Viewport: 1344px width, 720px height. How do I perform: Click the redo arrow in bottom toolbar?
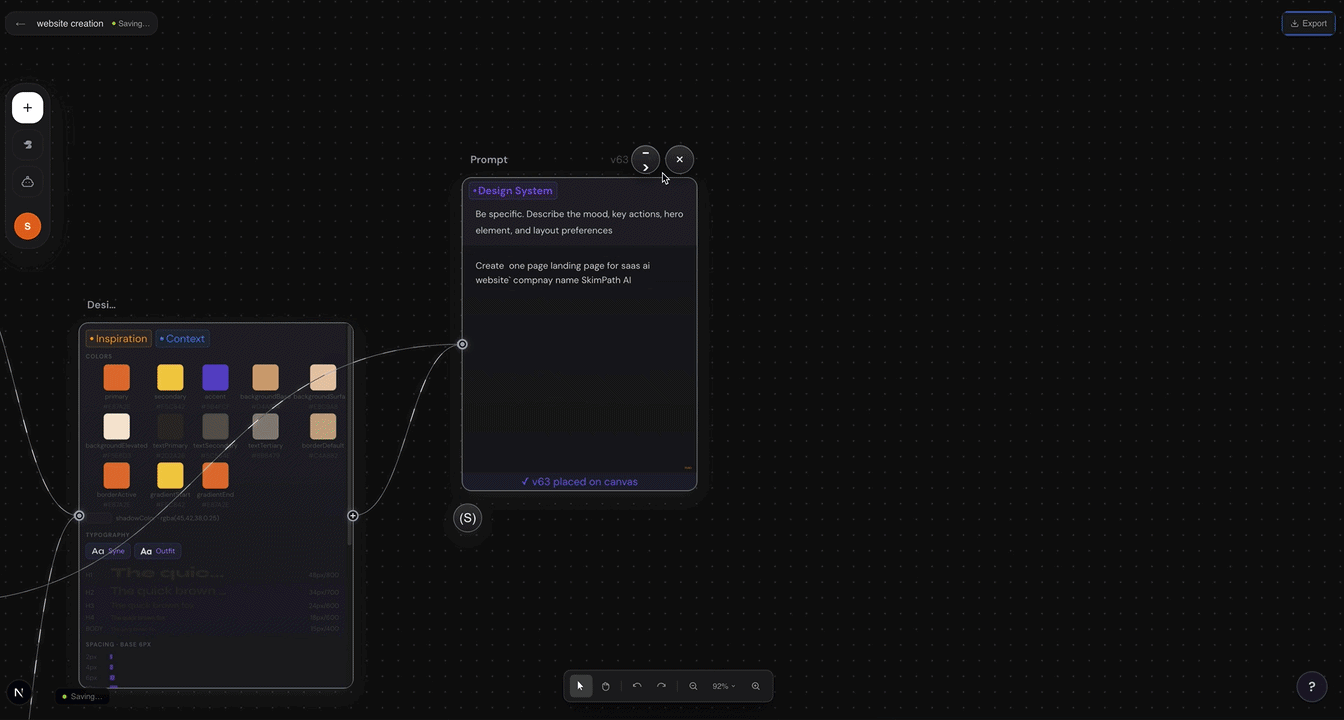point(661,686)
